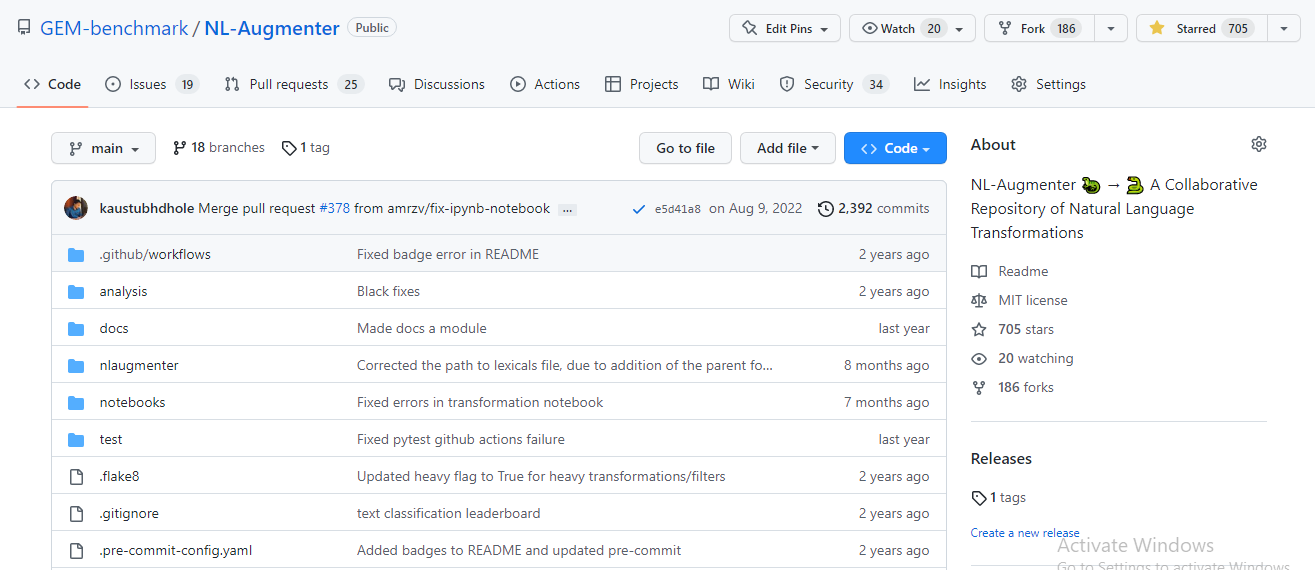Screen dimensions: 1315x570
Task: Click folder icon beside test
Action: tap(76, 439)
